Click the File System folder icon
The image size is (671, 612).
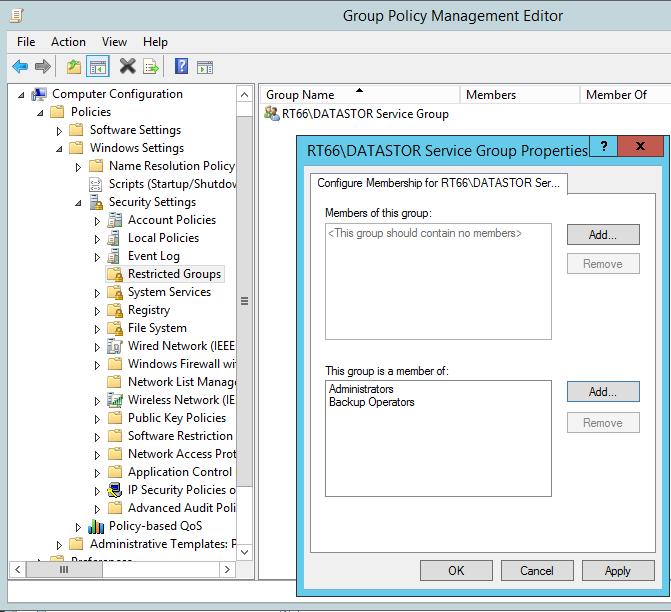(115, 328)
